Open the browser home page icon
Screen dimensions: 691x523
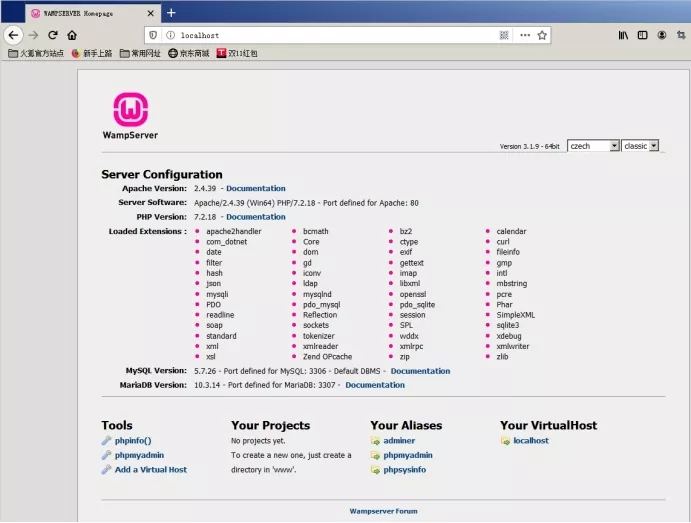click(72, 35)
